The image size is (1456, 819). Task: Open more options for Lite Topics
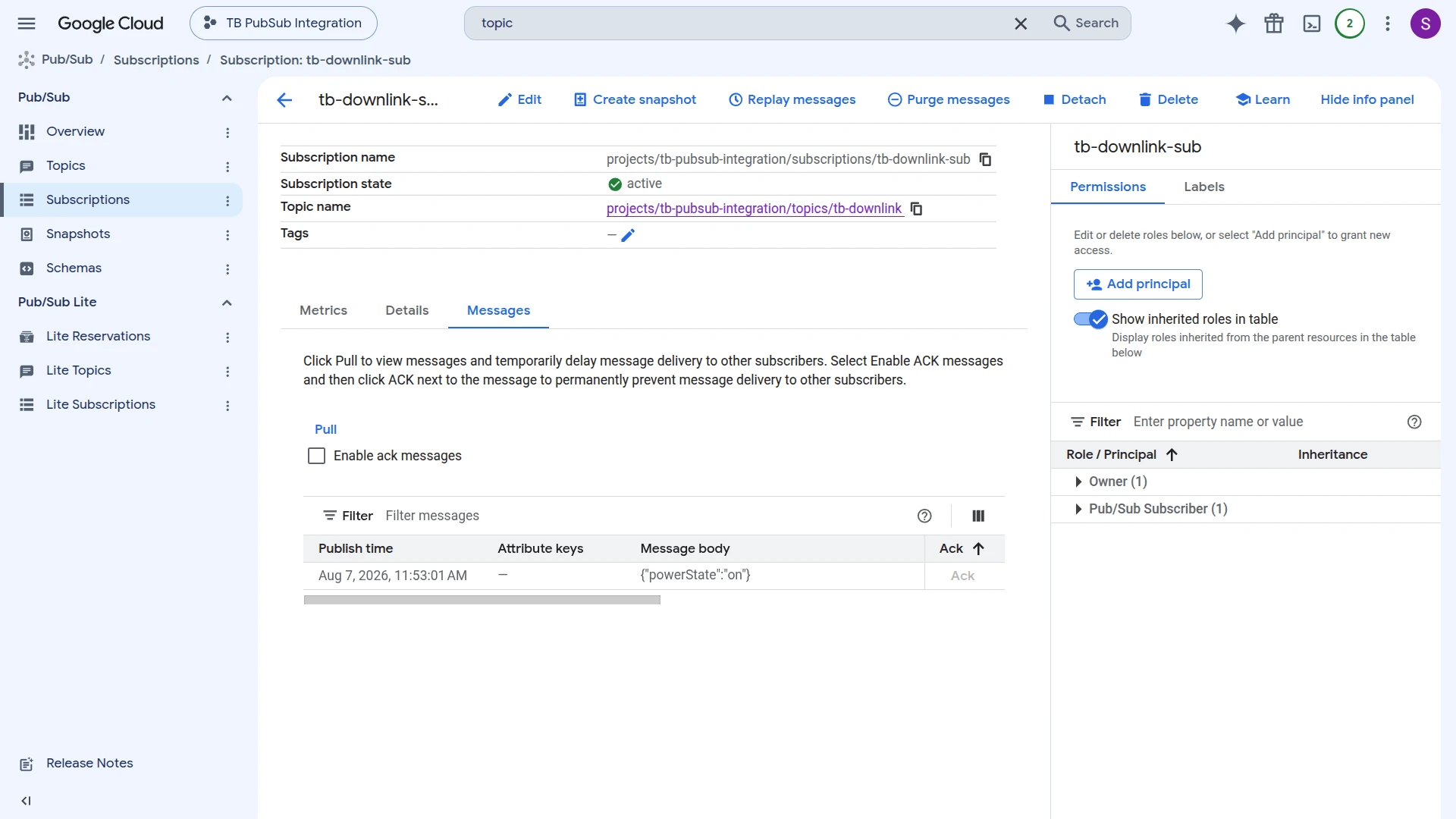tap(227, 372)
